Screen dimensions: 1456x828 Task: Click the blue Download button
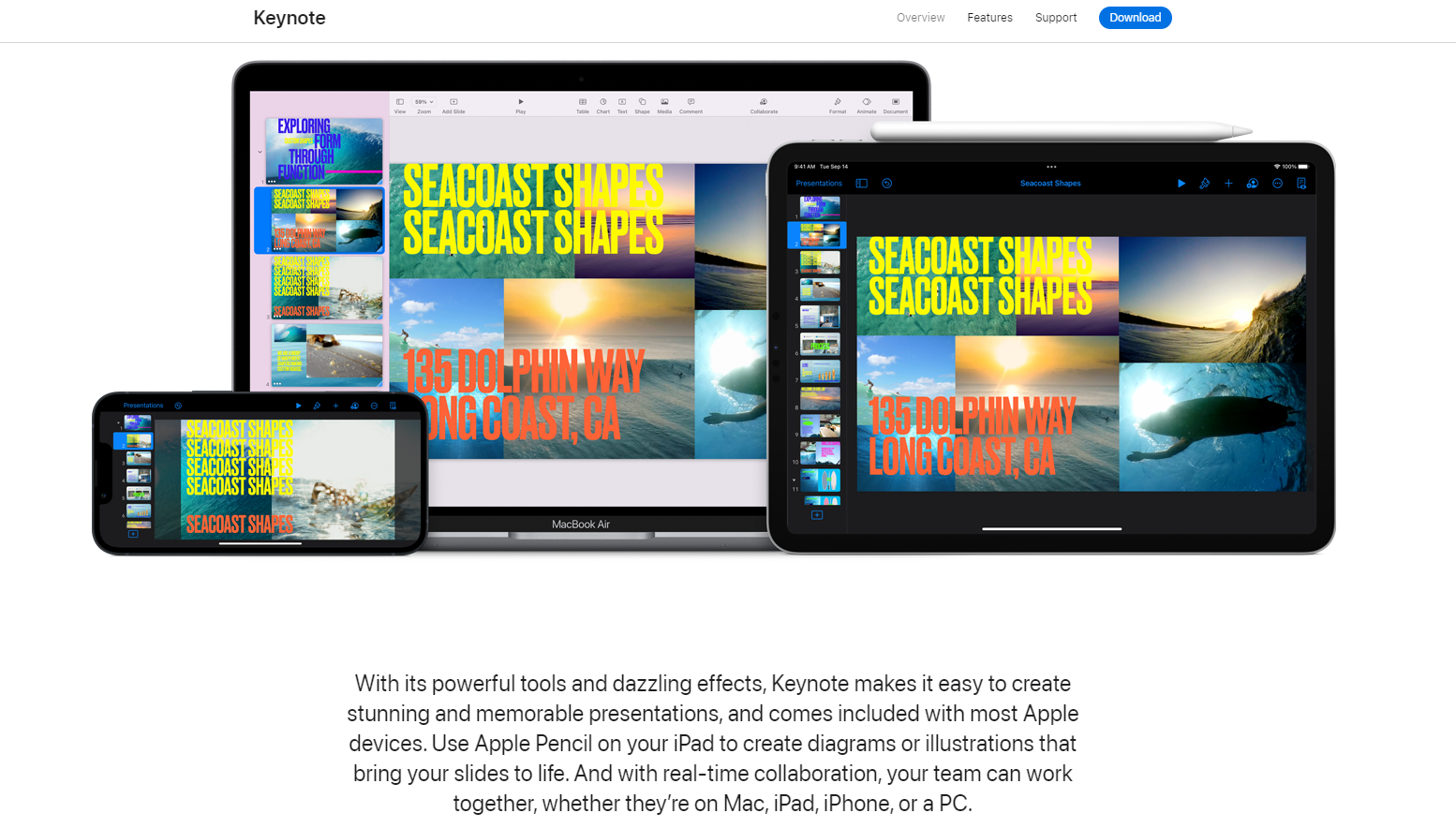1135,18
